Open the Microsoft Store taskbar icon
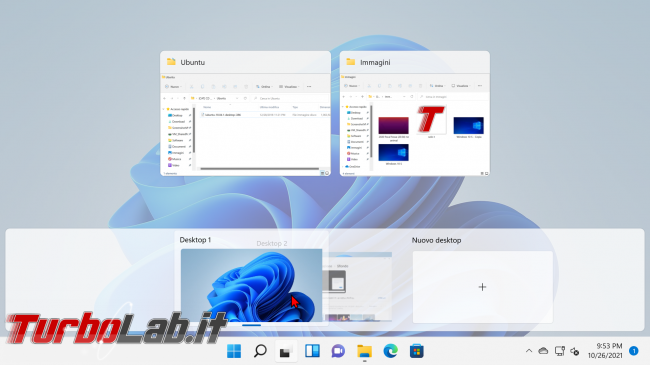 coord(417,351)
